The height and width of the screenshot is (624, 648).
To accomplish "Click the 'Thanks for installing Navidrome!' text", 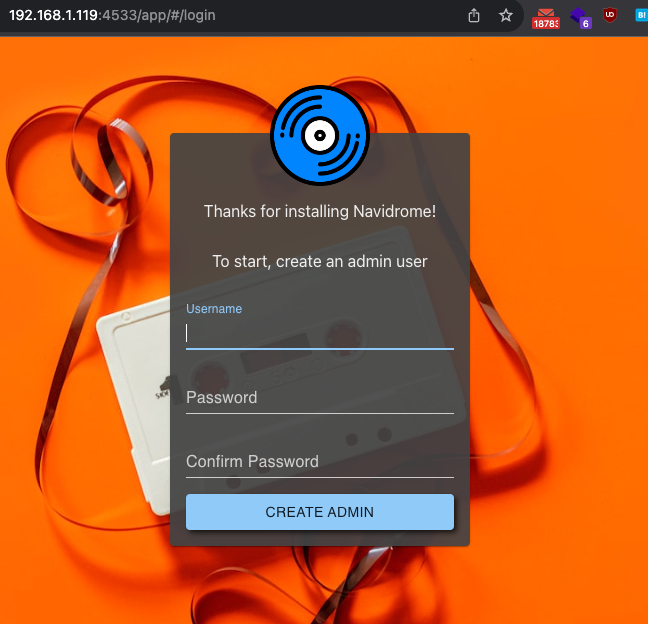I will 320,211.
